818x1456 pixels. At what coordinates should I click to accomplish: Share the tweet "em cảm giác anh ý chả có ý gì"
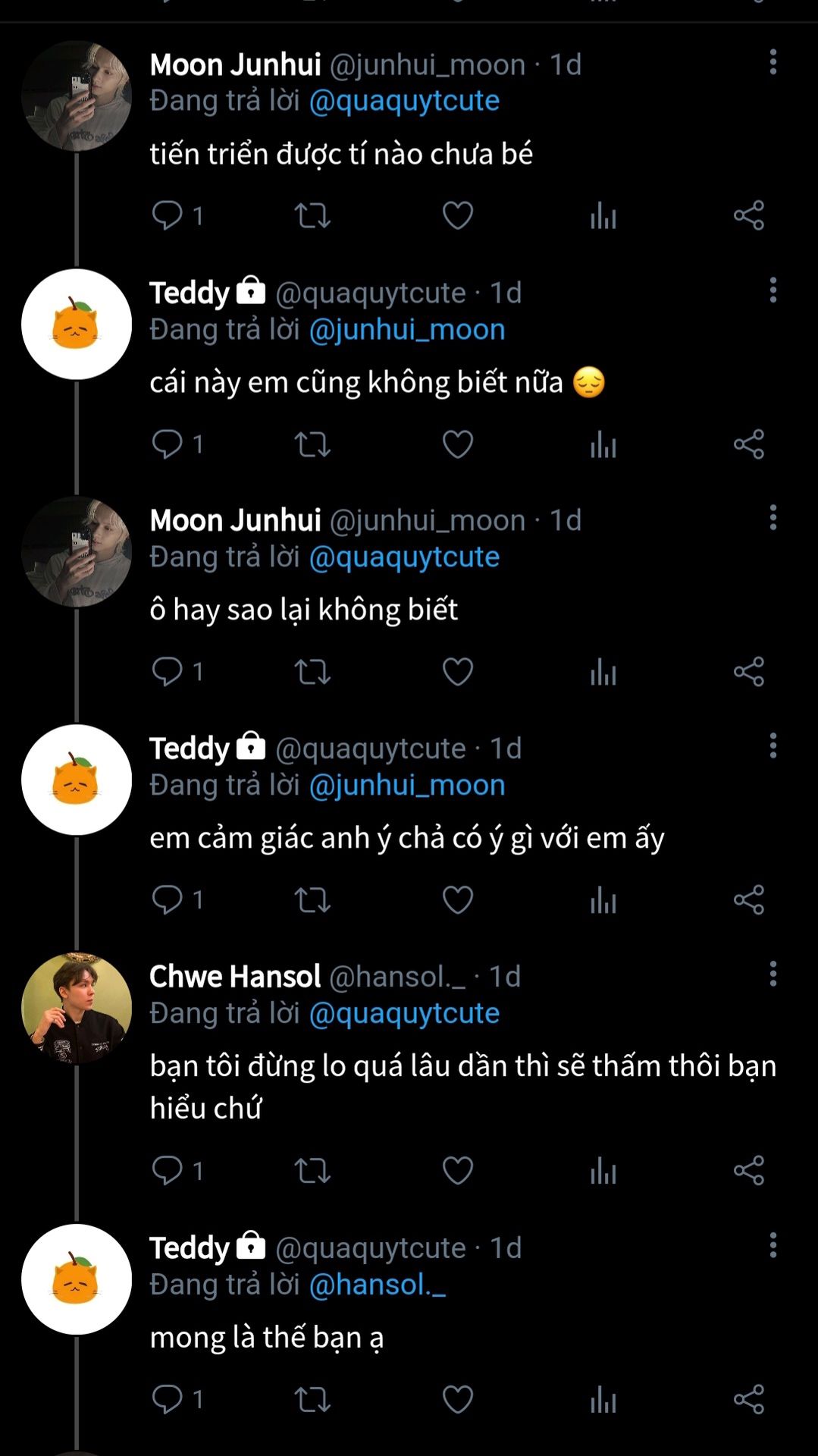point(748,900)
